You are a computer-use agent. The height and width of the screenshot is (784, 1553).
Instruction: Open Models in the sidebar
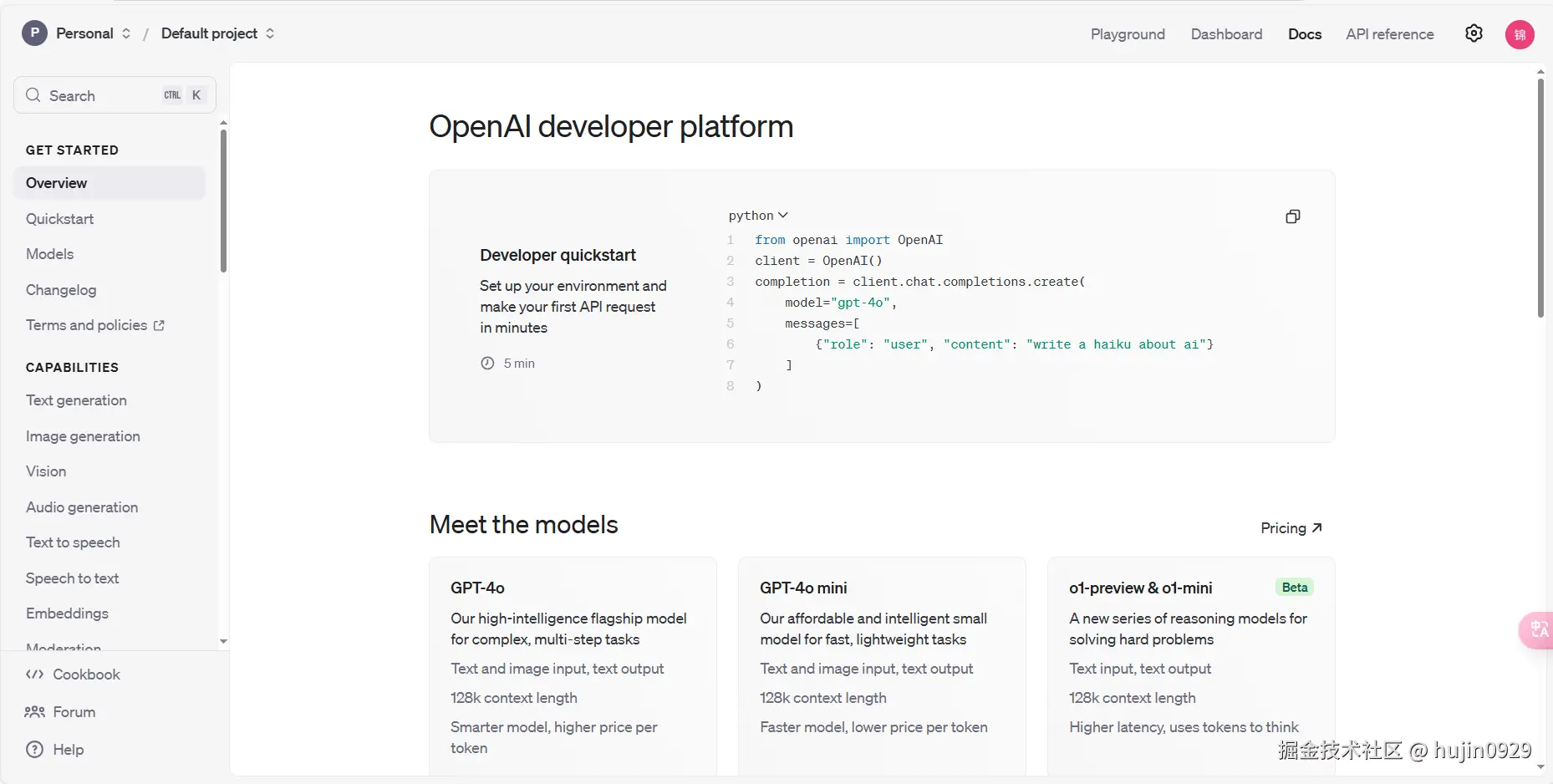click(x=49, y=254)
